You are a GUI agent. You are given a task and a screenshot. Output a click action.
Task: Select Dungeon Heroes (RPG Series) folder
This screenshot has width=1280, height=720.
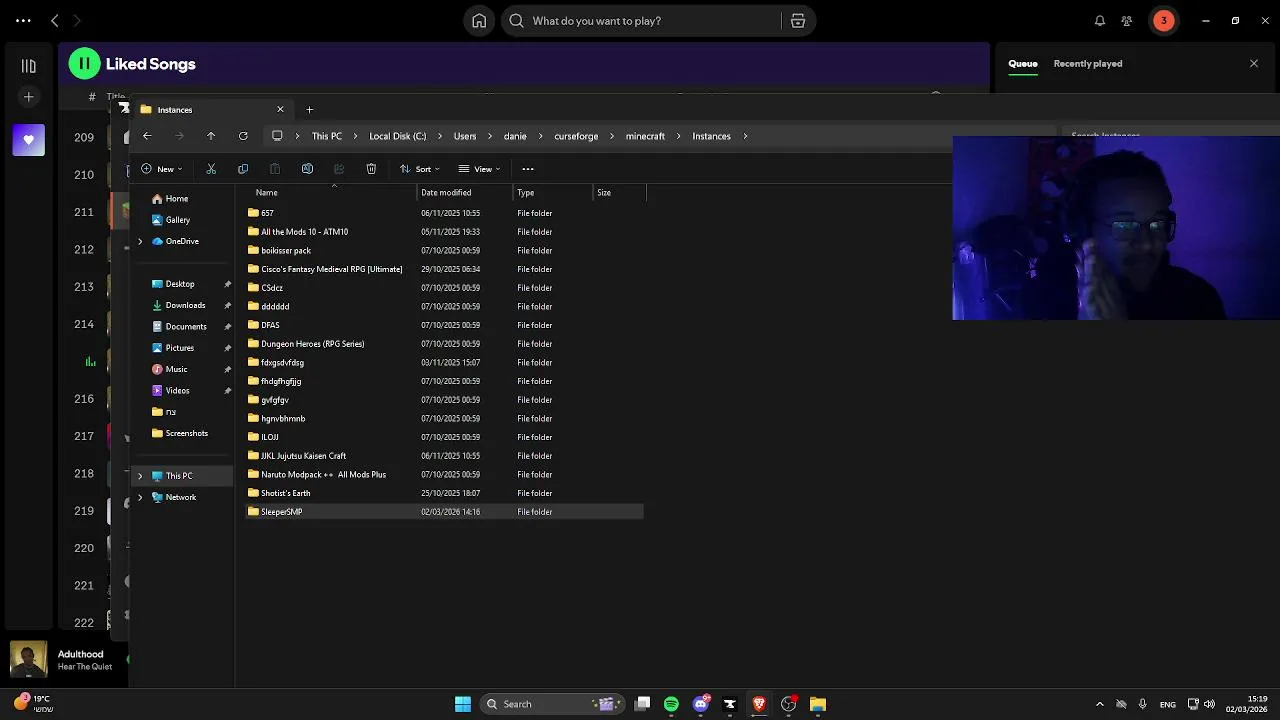coord(445,344)
